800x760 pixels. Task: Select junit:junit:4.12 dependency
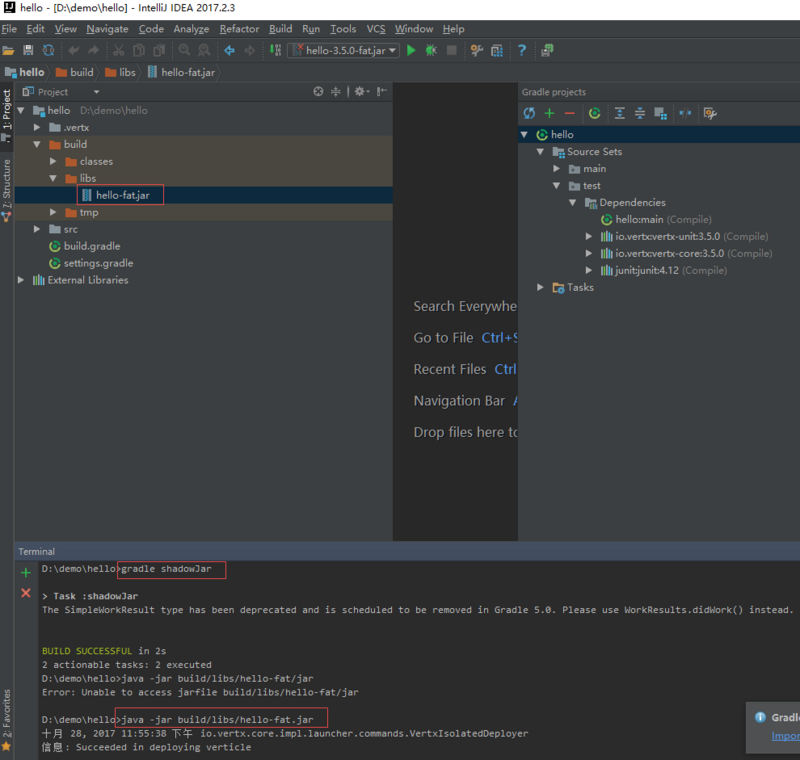point(663,270)
